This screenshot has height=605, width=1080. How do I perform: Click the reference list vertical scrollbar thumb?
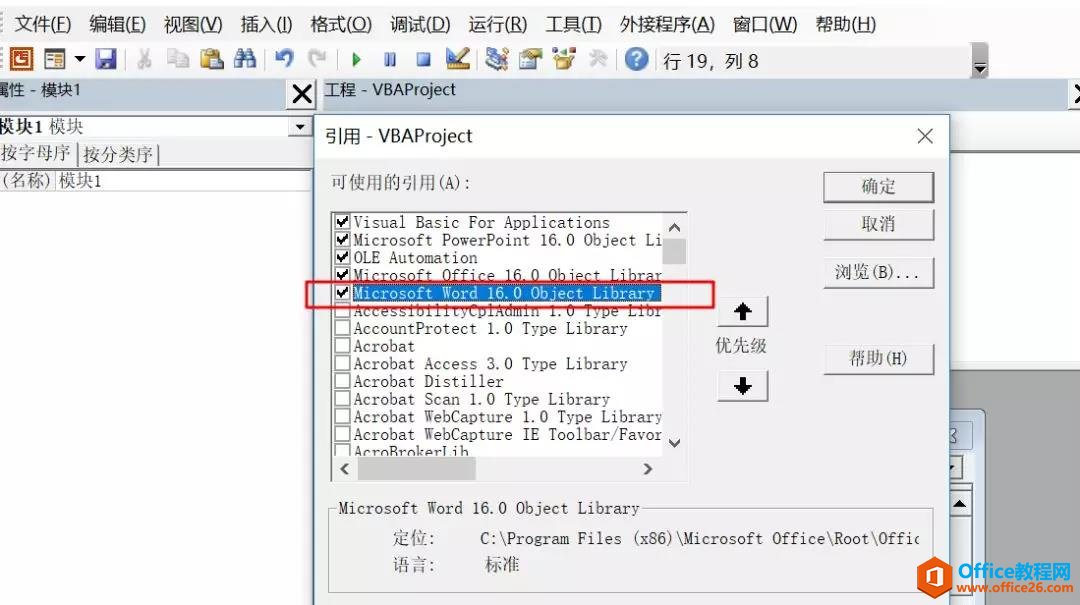coord(674,251)
